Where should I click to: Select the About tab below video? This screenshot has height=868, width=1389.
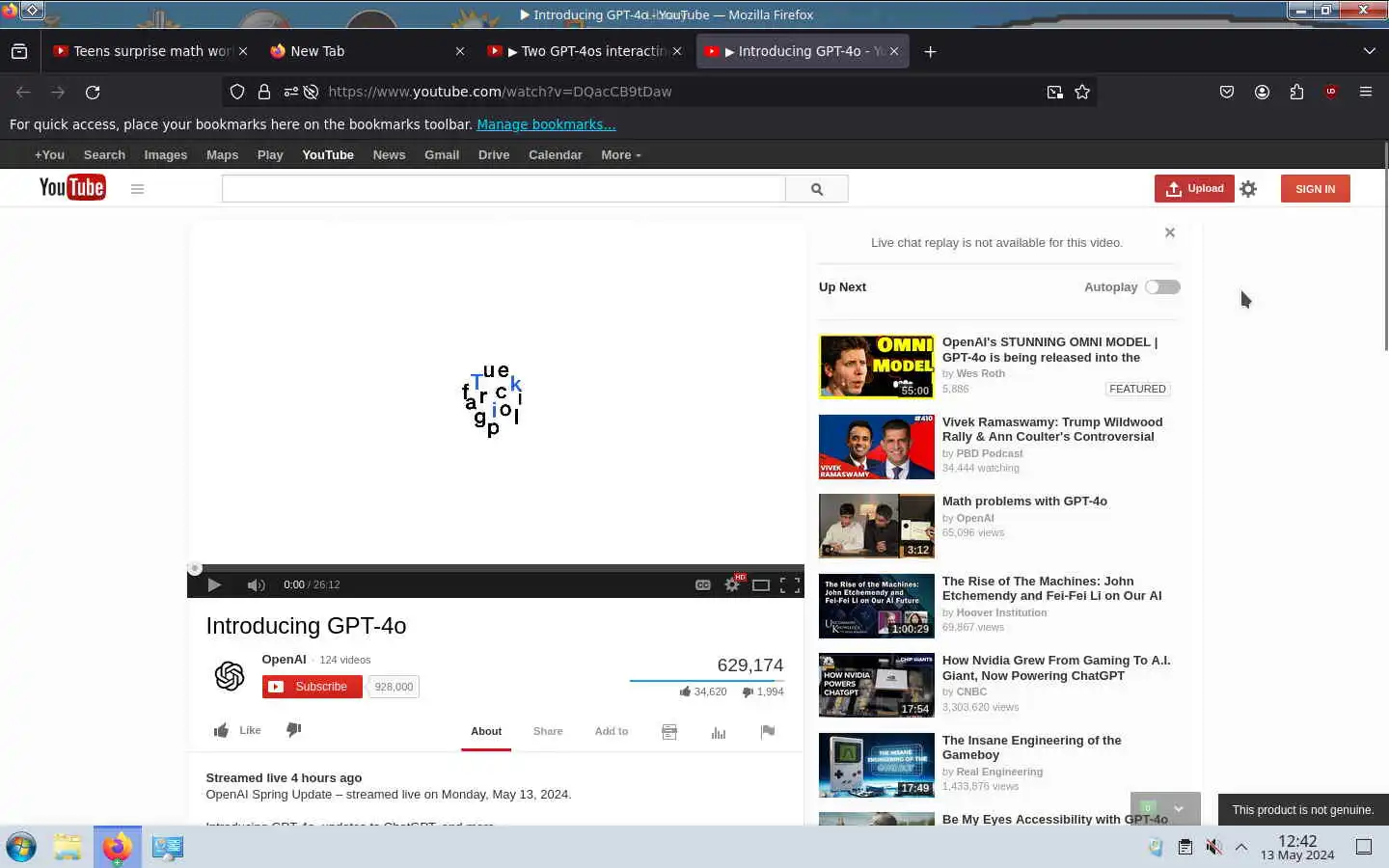(486, 731)
